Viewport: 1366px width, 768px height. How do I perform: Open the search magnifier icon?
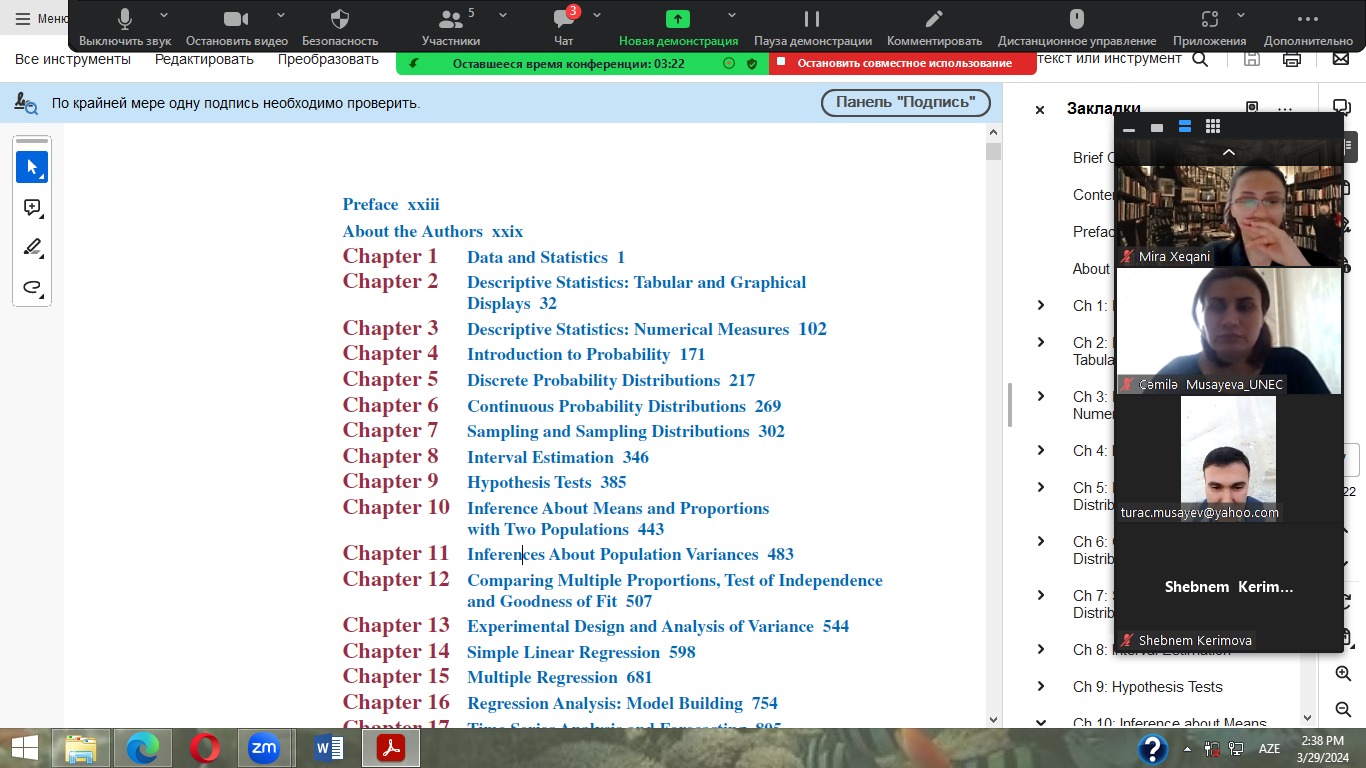click(x=1200, y=59)
